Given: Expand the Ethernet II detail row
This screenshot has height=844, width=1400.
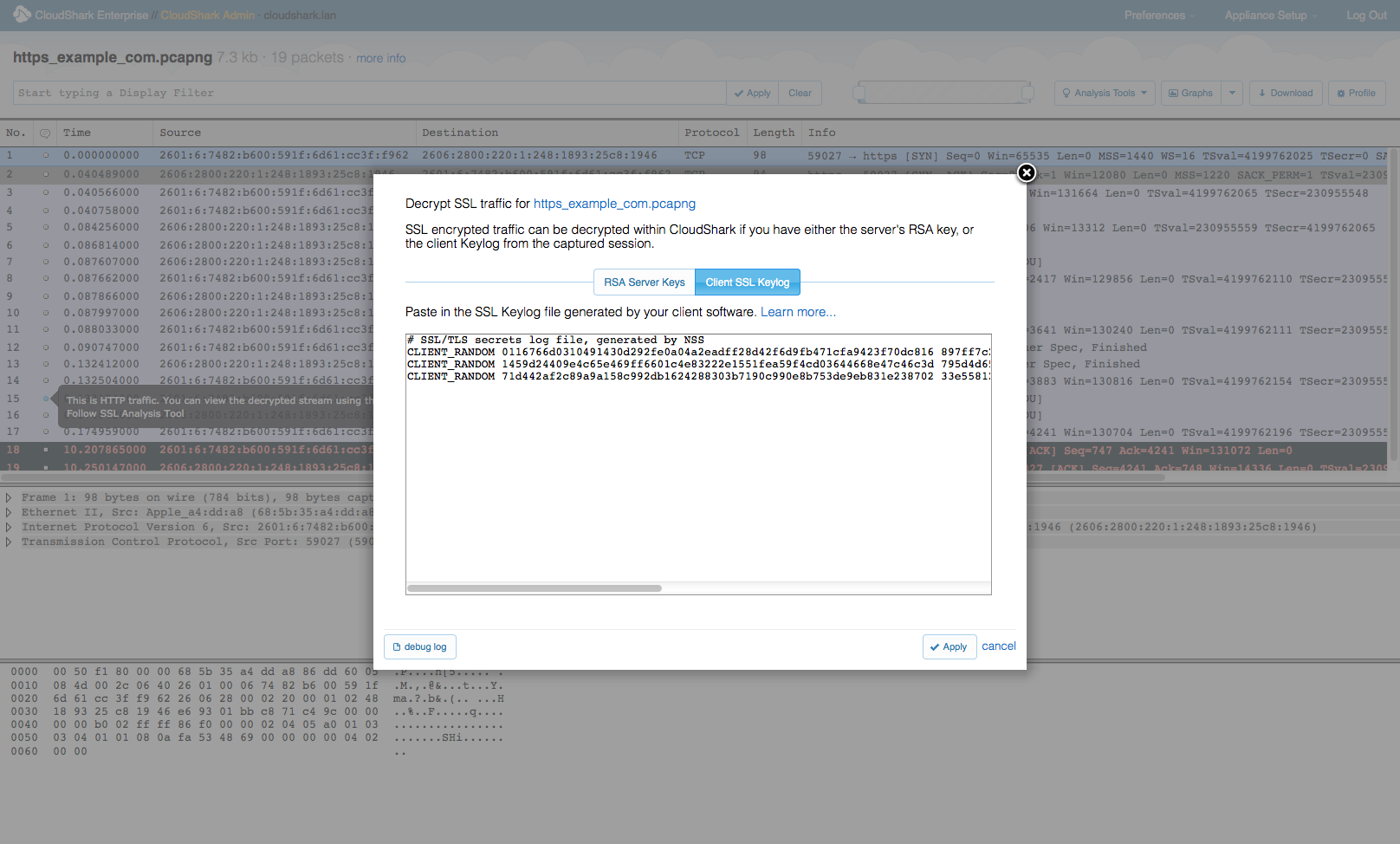Looking at the screenshot, I should (9, 513).
